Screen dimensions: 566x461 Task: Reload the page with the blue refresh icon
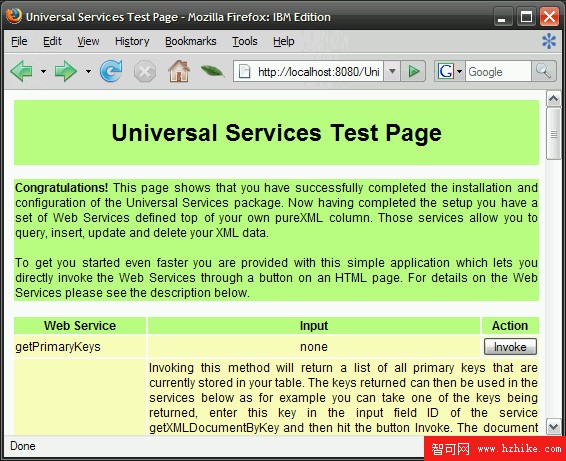[x=111, y=71]
